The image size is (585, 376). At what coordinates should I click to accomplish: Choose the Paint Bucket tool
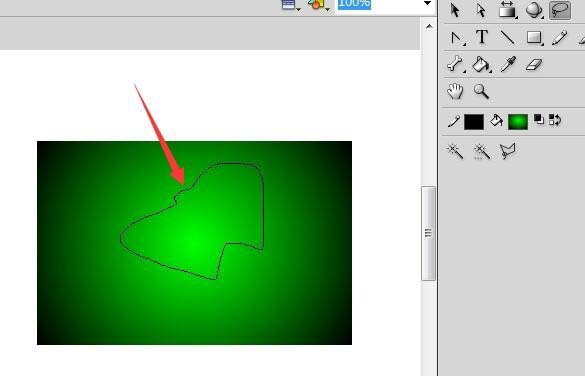click(481, 65)
